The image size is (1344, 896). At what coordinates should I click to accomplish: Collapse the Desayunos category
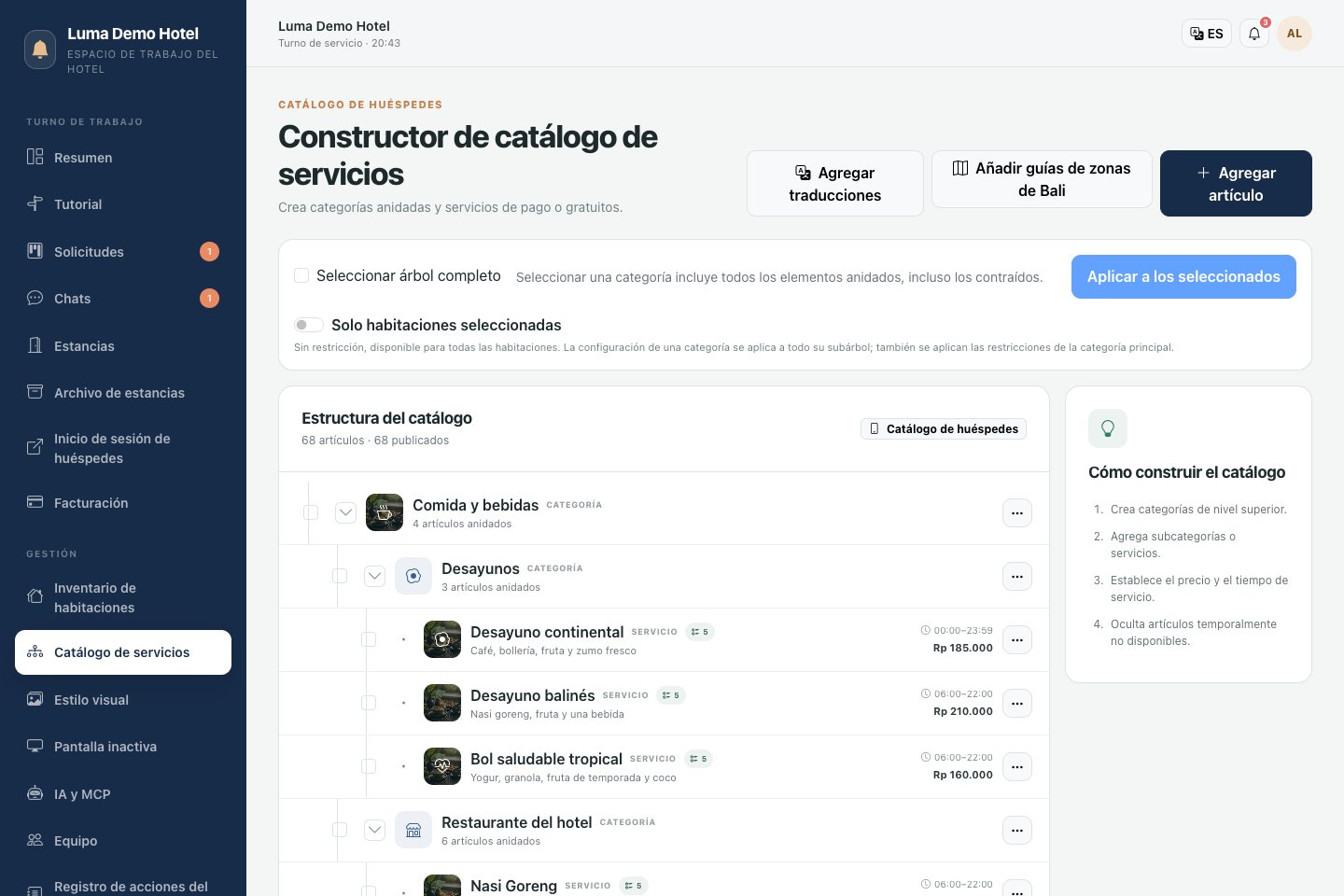pyautogui.click(x=374, y=576)
